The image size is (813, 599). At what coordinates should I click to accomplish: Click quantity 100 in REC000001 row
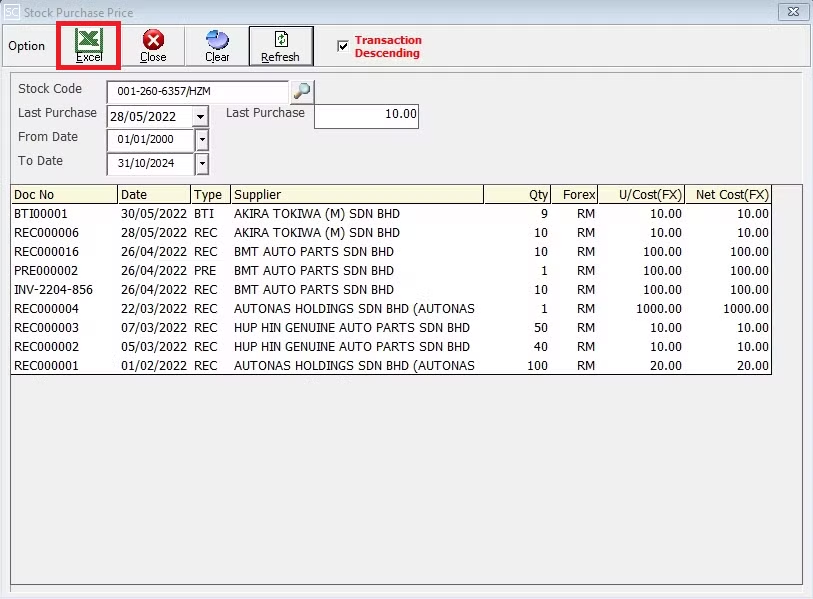tap(537, 366)
